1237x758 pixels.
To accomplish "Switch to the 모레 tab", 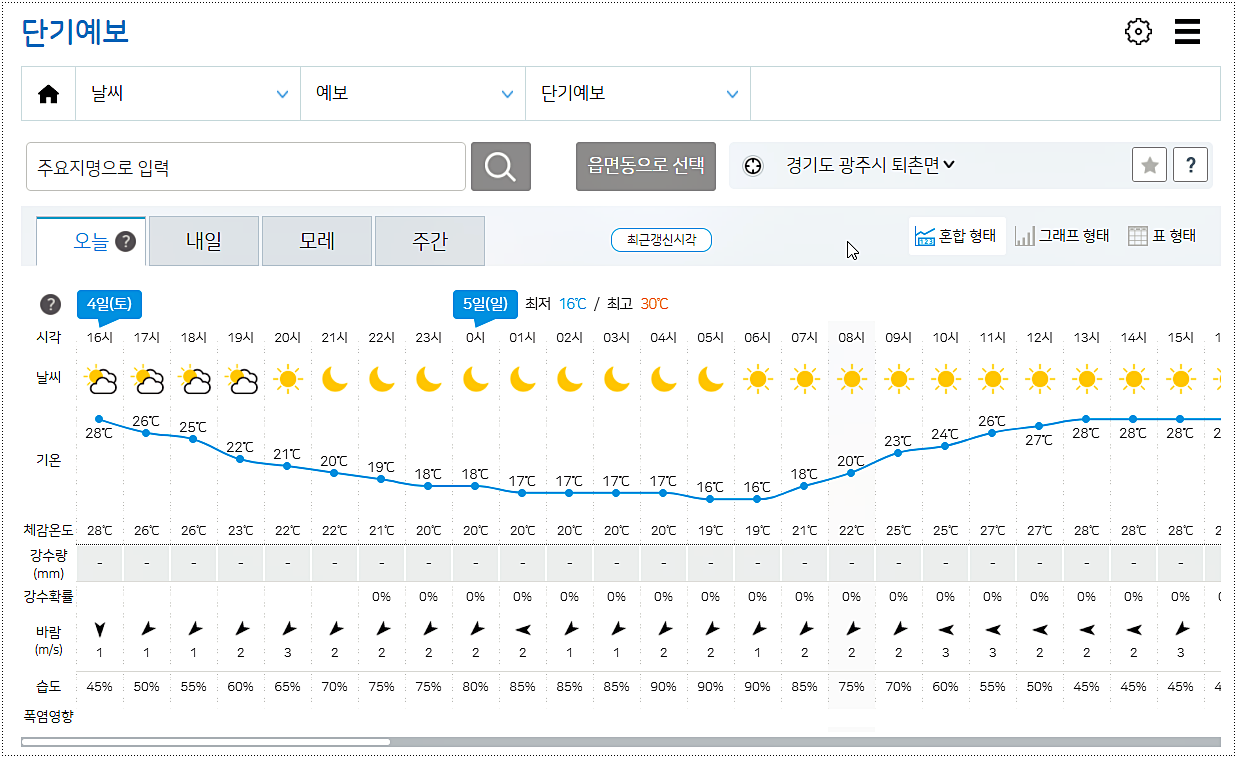I will click(x=317, y=241).
